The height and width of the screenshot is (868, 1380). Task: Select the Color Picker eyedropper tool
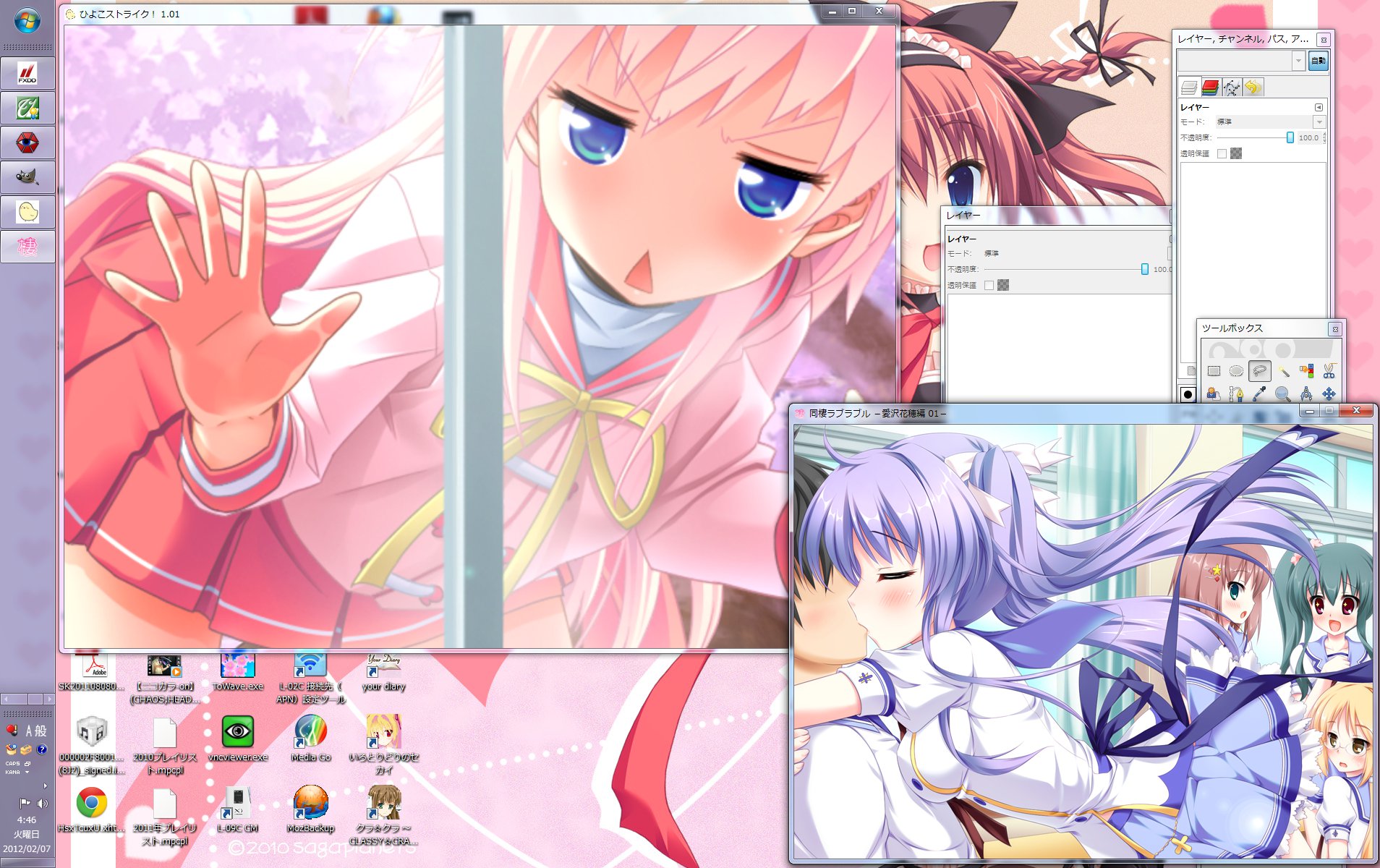pos(1260,394)
